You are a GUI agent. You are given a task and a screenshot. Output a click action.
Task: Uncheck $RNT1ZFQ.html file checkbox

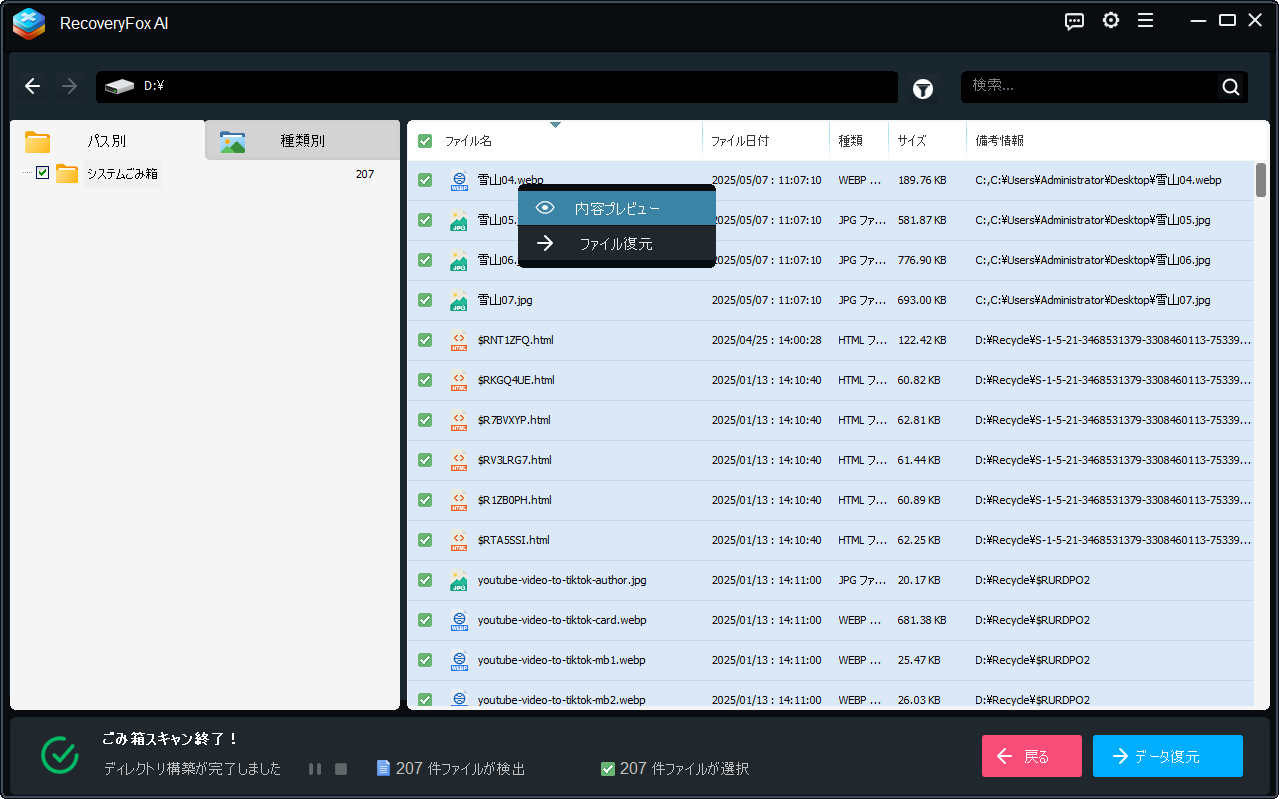pyautogui.click(x=425, y=340)
